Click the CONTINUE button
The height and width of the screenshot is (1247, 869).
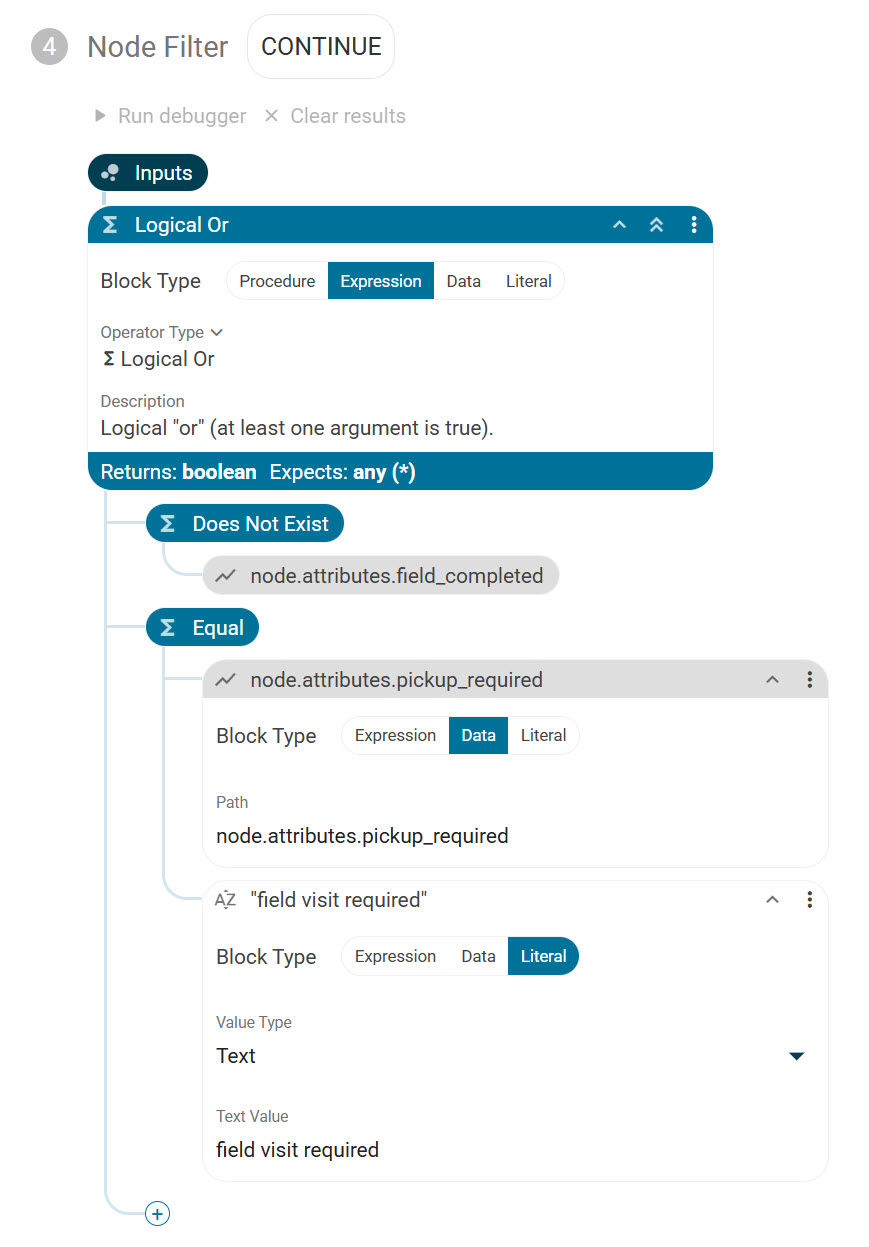tap(321, 47)
